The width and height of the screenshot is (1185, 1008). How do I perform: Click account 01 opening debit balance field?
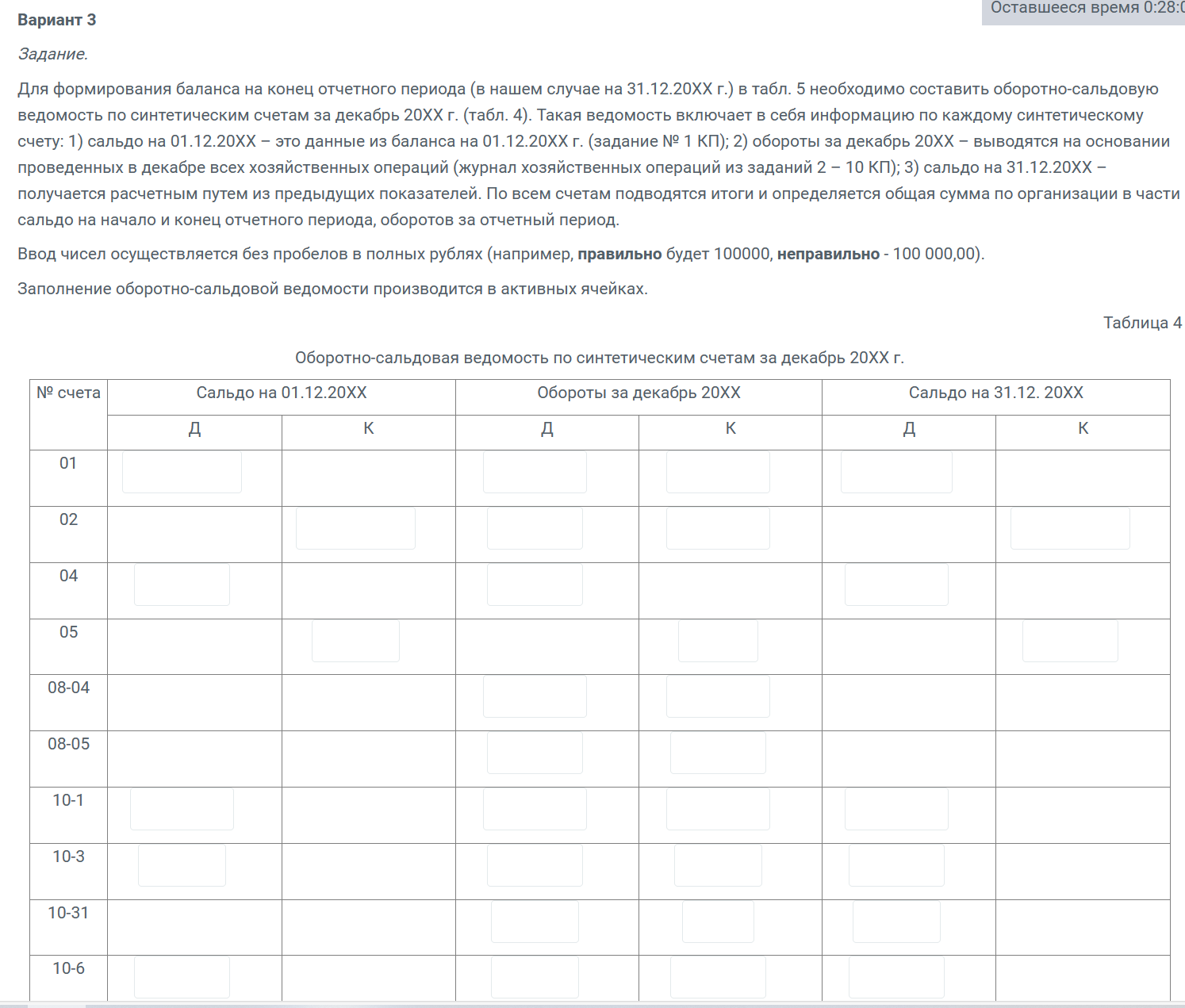point(182,472)
